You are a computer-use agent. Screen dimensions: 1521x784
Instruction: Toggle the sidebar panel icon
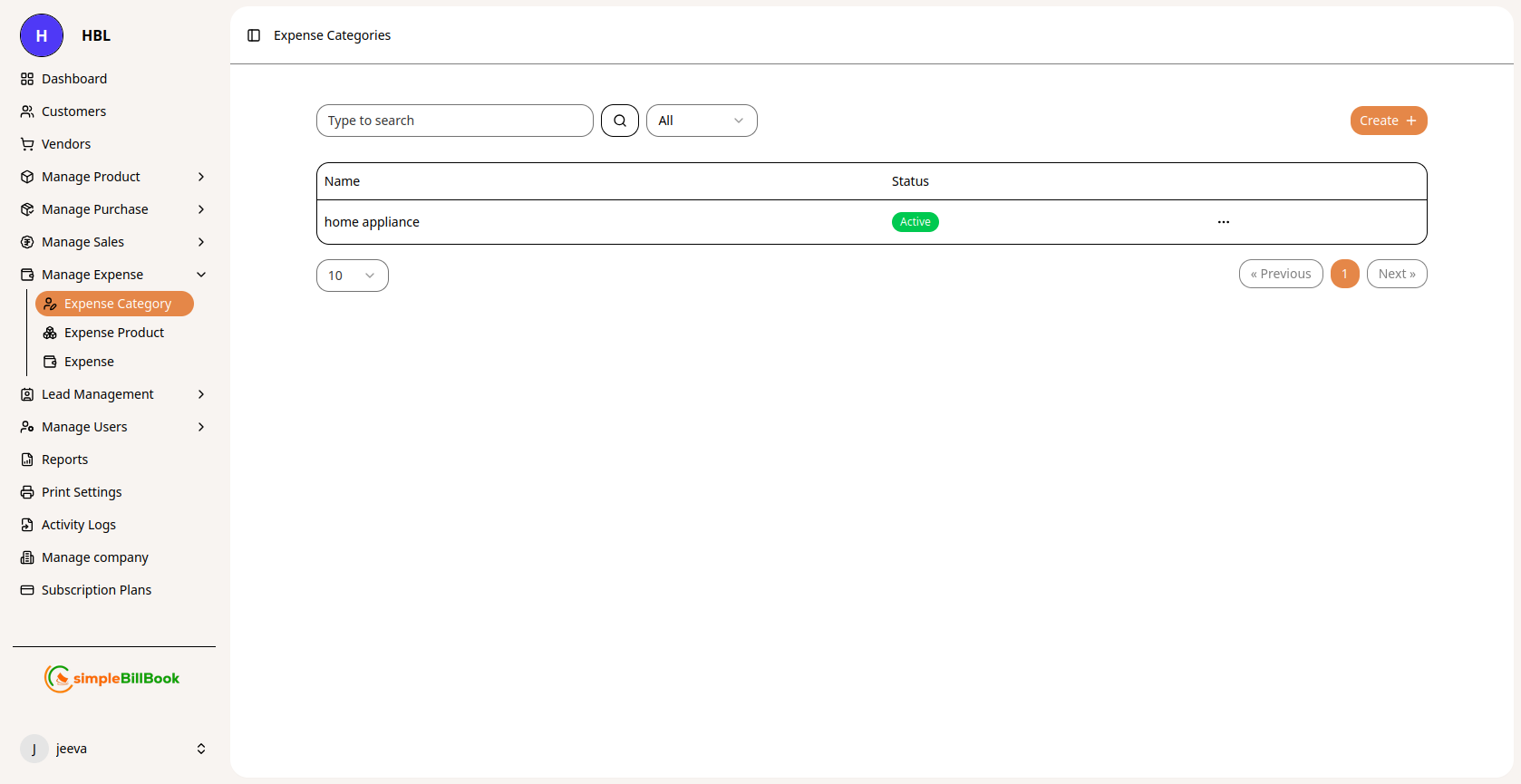254,35
